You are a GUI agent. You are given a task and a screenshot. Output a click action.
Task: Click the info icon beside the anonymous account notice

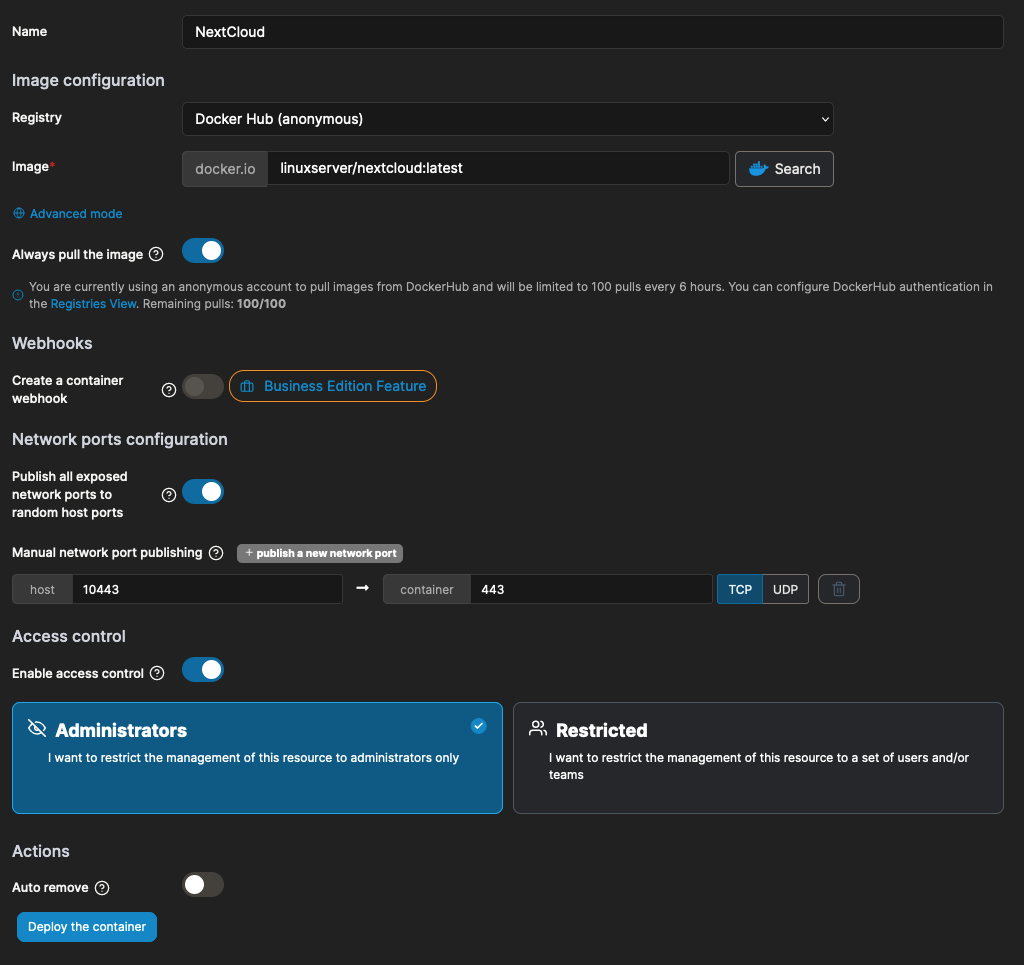coord(18,295)
